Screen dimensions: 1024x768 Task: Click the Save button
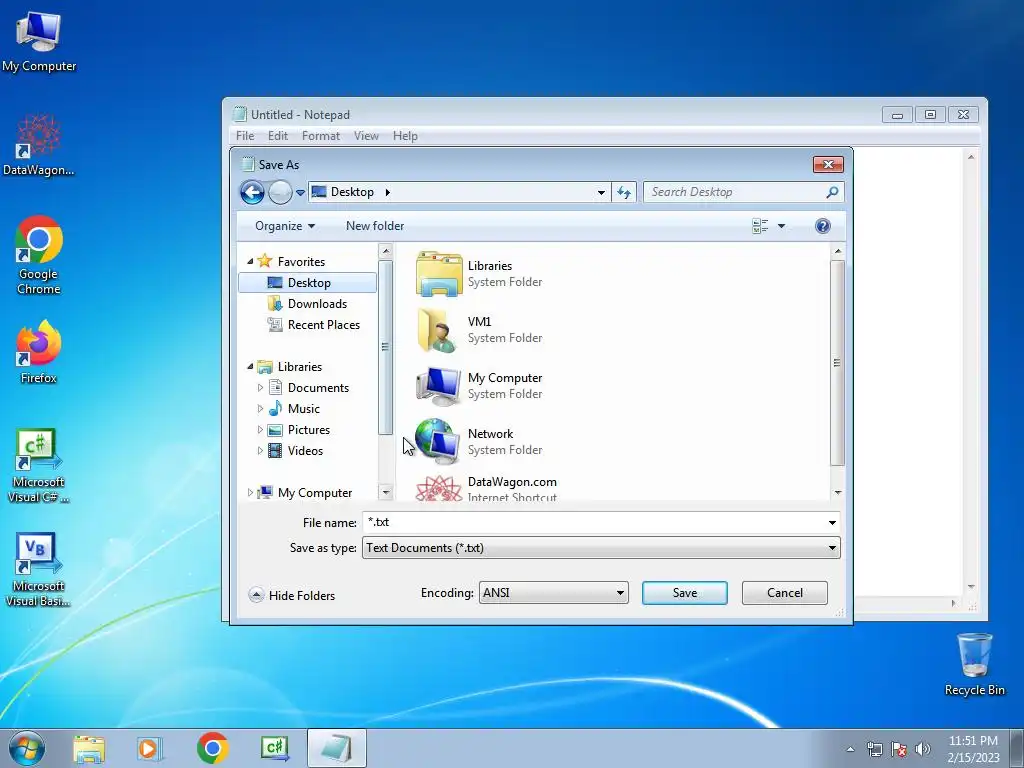[x=684, y=593]
